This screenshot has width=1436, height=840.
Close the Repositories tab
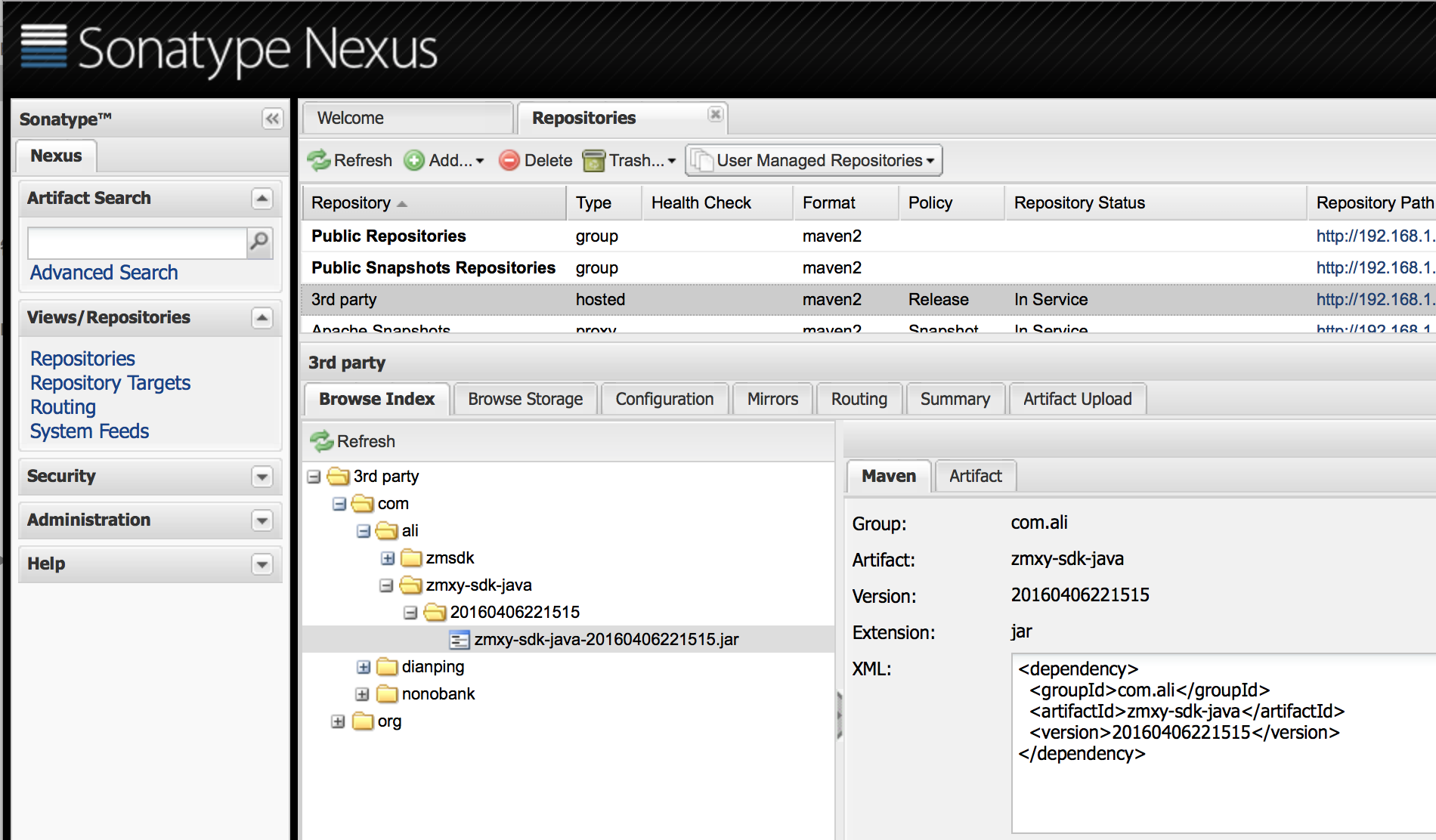point(715,114)
